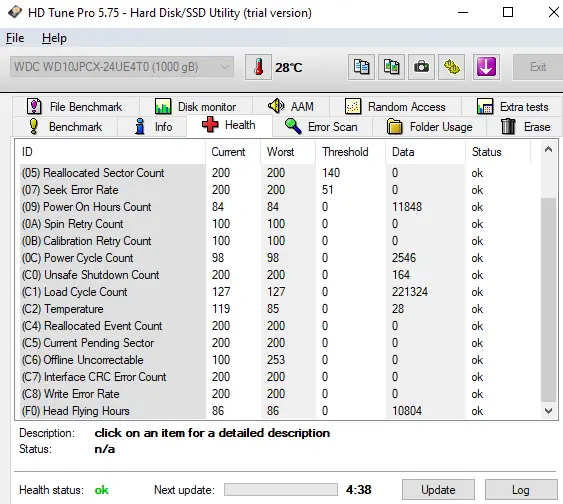
Task: Click the camera save screenshot icon
Action: (422, 67)
